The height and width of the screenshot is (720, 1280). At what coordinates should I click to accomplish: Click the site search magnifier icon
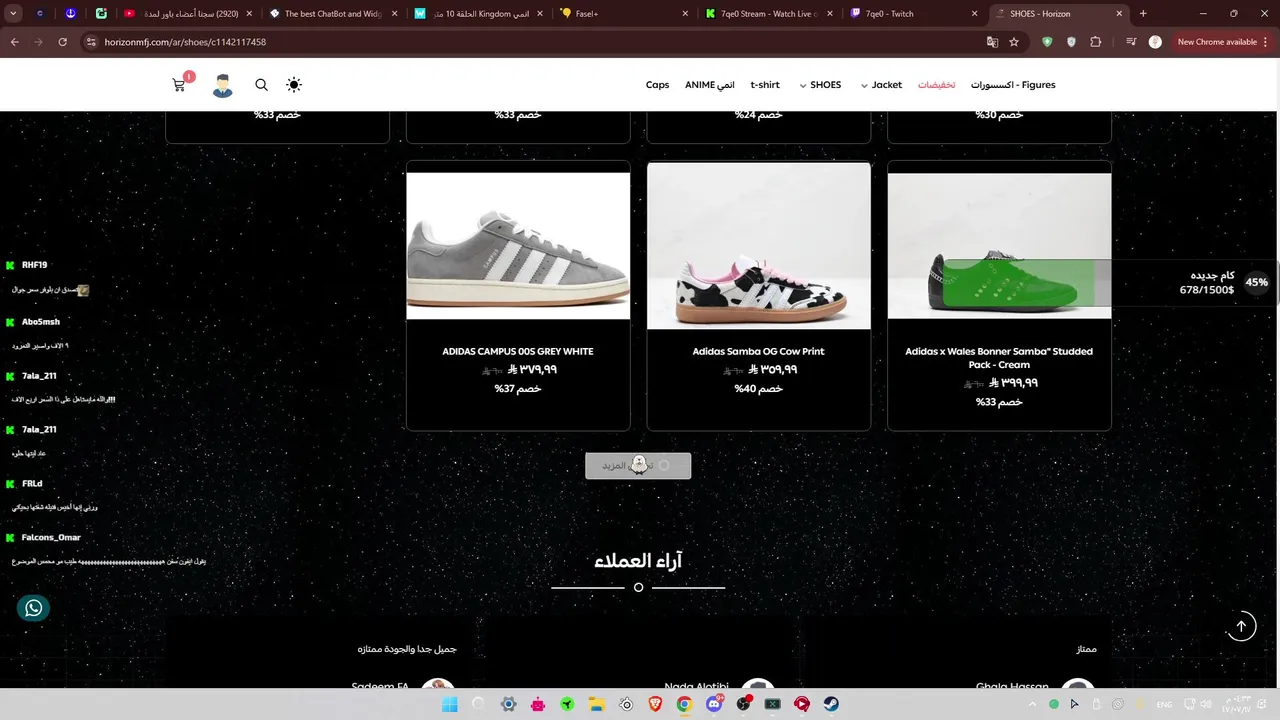click(x=261, y=85)
